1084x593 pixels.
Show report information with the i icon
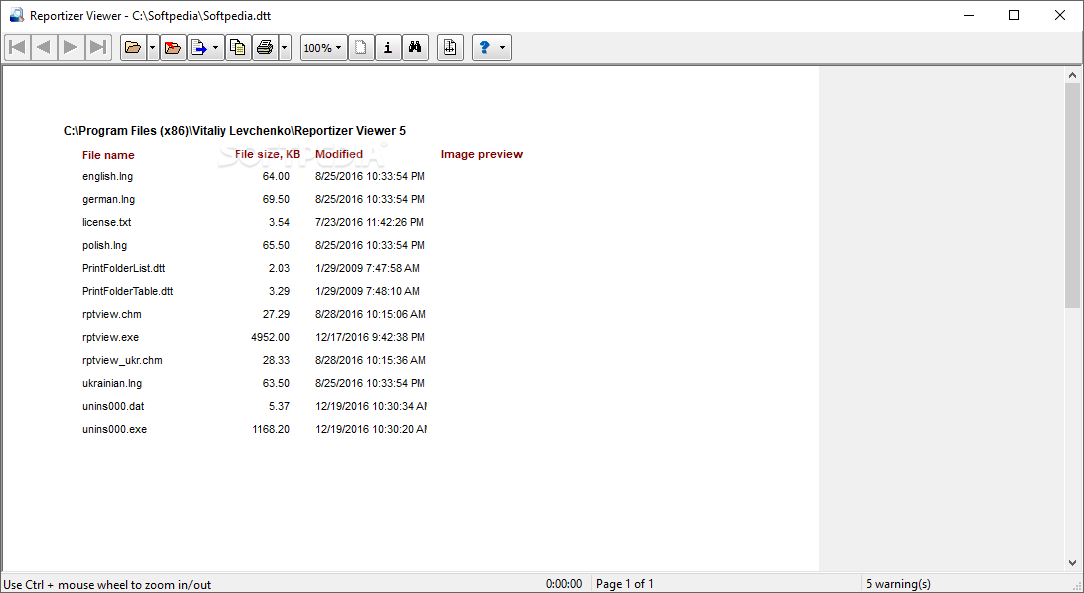388,48
